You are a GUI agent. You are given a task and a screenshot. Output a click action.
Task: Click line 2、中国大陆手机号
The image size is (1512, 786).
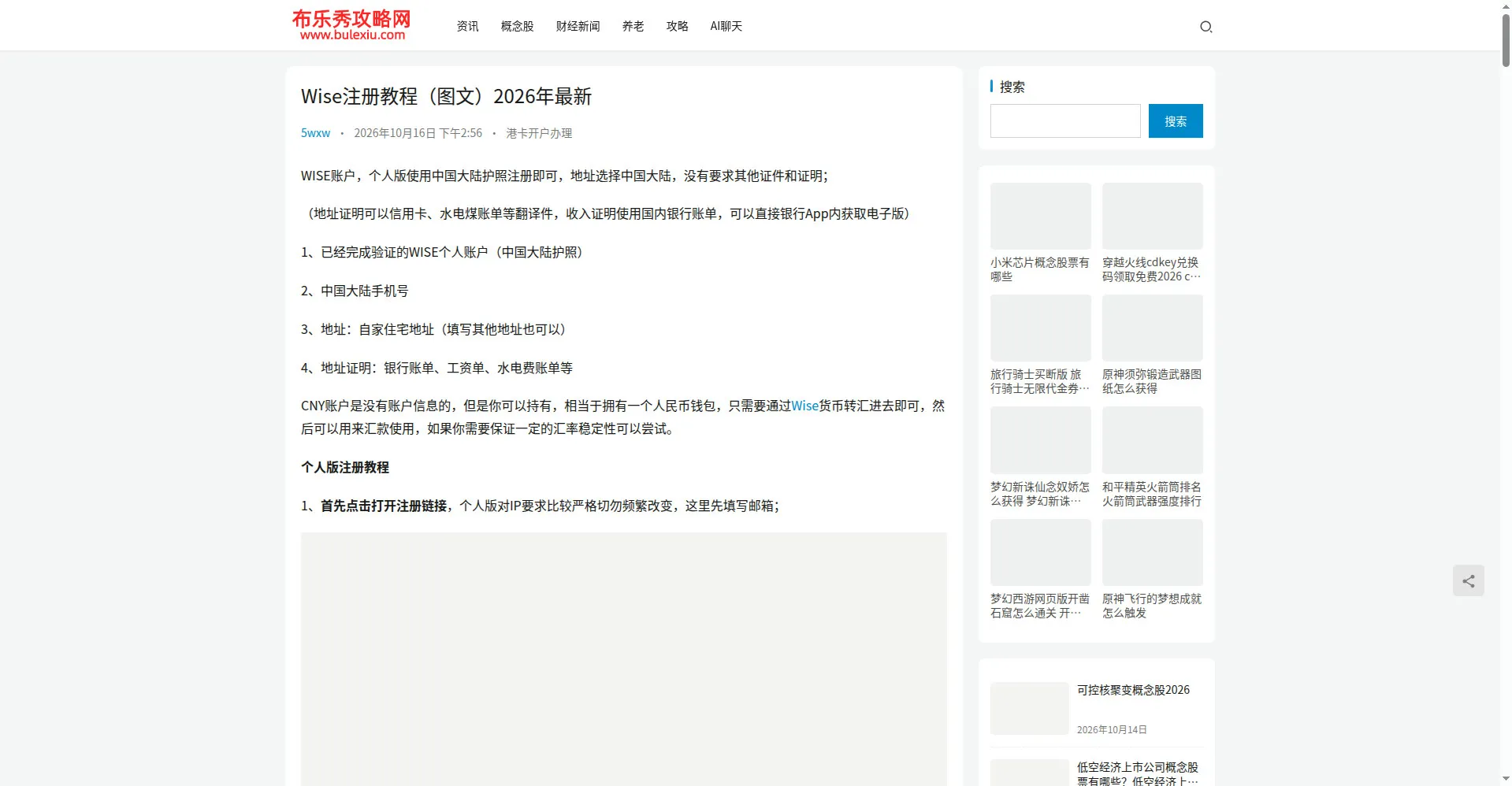coord(355,291)
